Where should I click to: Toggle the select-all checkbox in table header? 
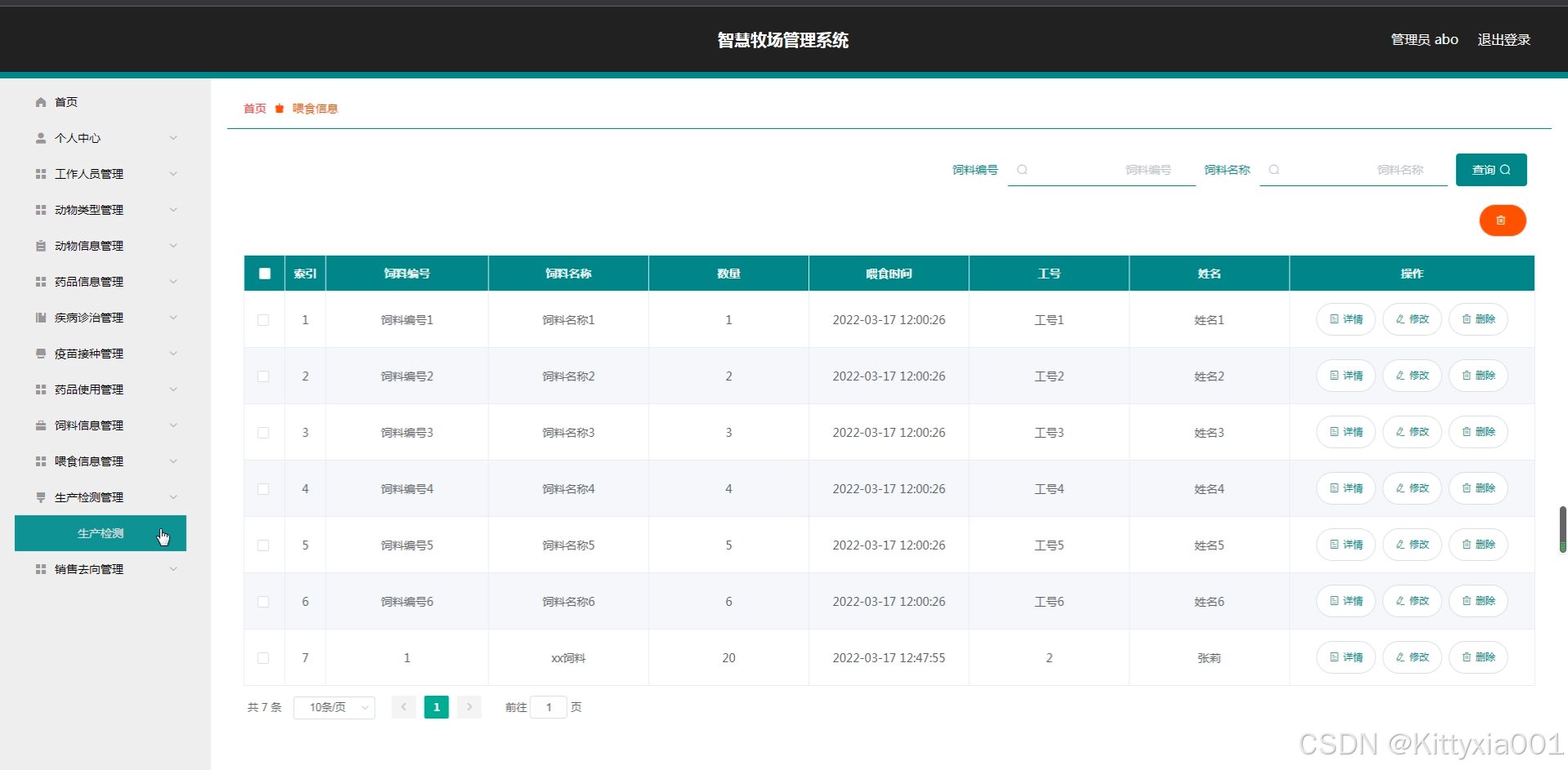(x=265, y=274)
